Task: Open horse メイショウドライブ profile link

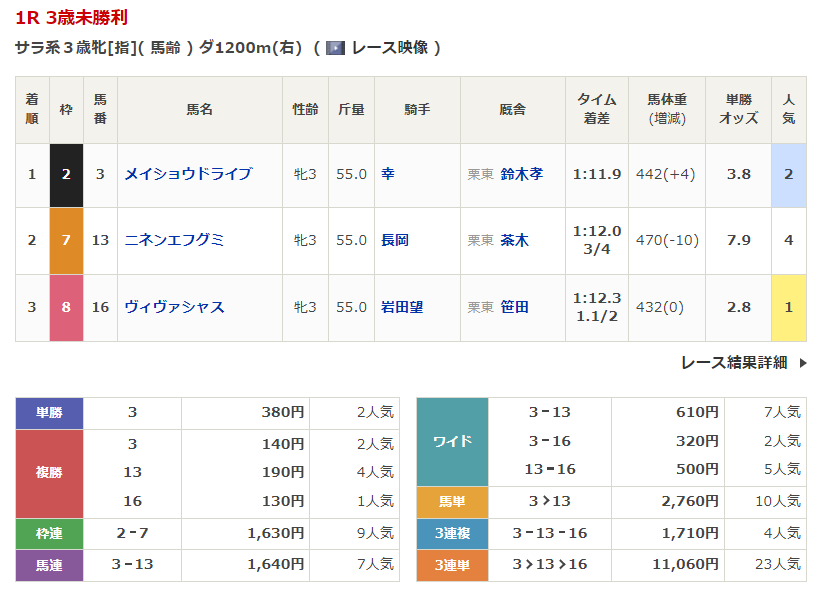Action: (x=188, y=174)
